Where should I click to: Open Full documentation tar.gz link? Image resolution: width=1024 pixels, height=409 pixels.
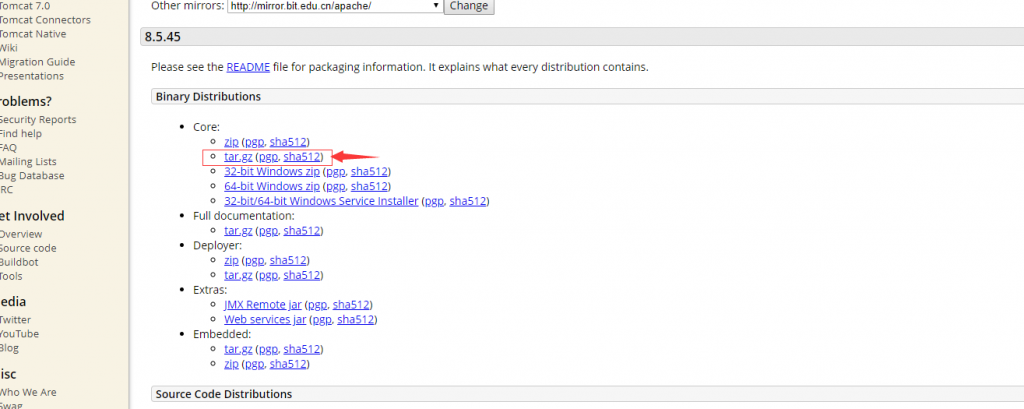pos(238,230)
